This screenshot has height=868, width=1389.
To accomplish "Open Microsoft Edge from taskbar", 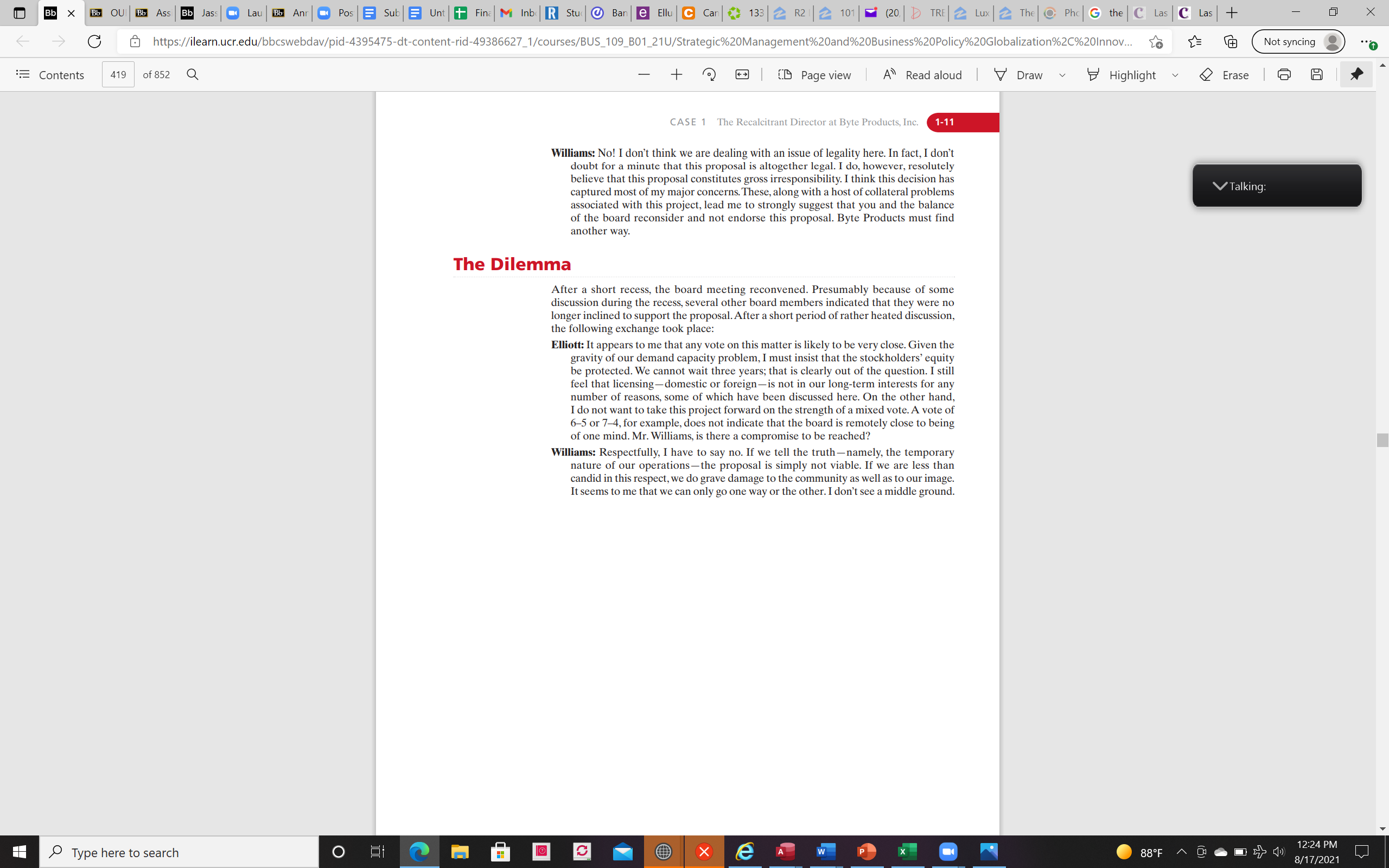I will (x=419, y=852).
